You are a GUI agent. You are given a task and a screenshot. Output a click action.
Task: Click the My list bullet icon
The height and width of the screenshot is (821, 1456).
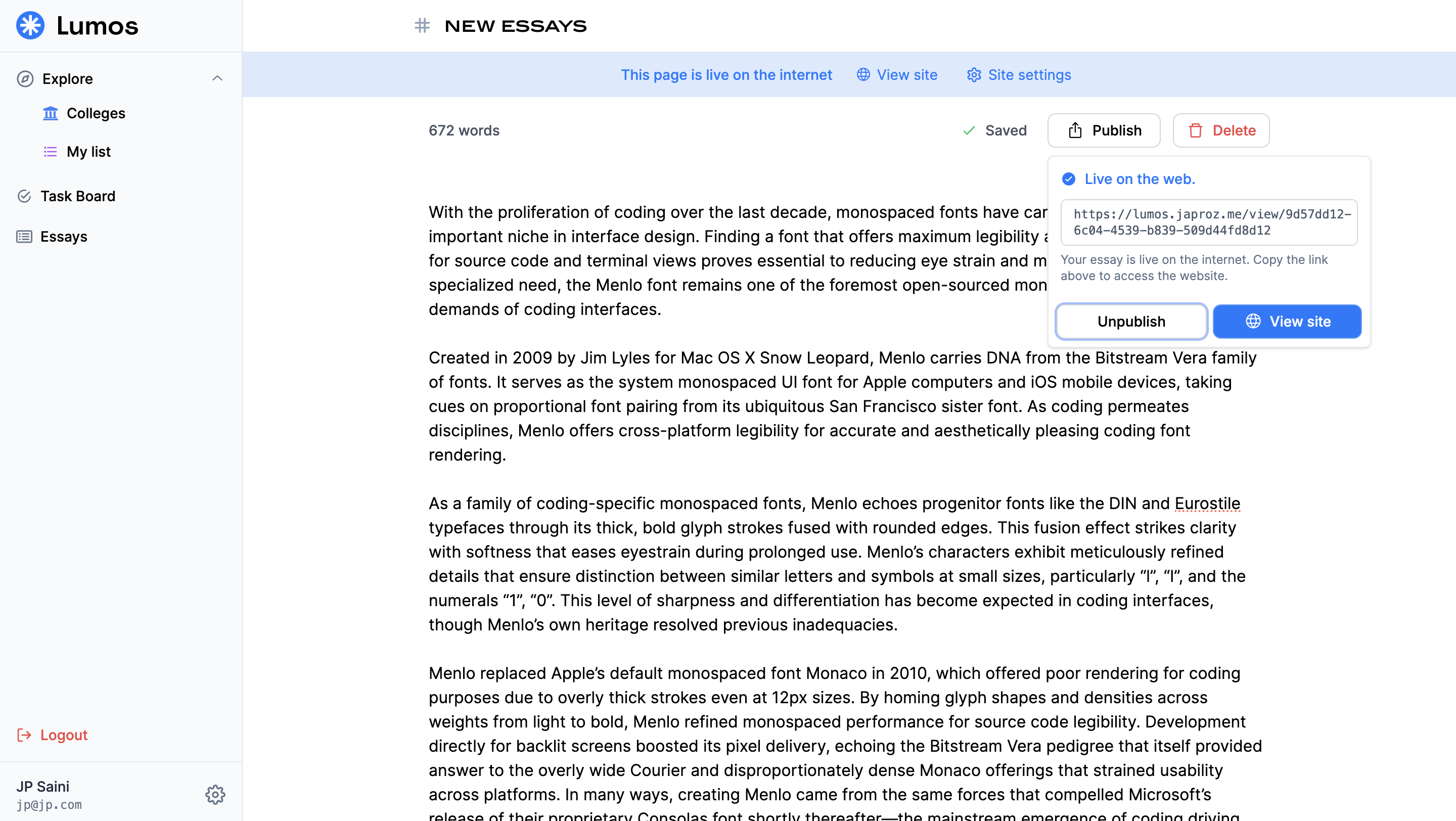point(51,152)
